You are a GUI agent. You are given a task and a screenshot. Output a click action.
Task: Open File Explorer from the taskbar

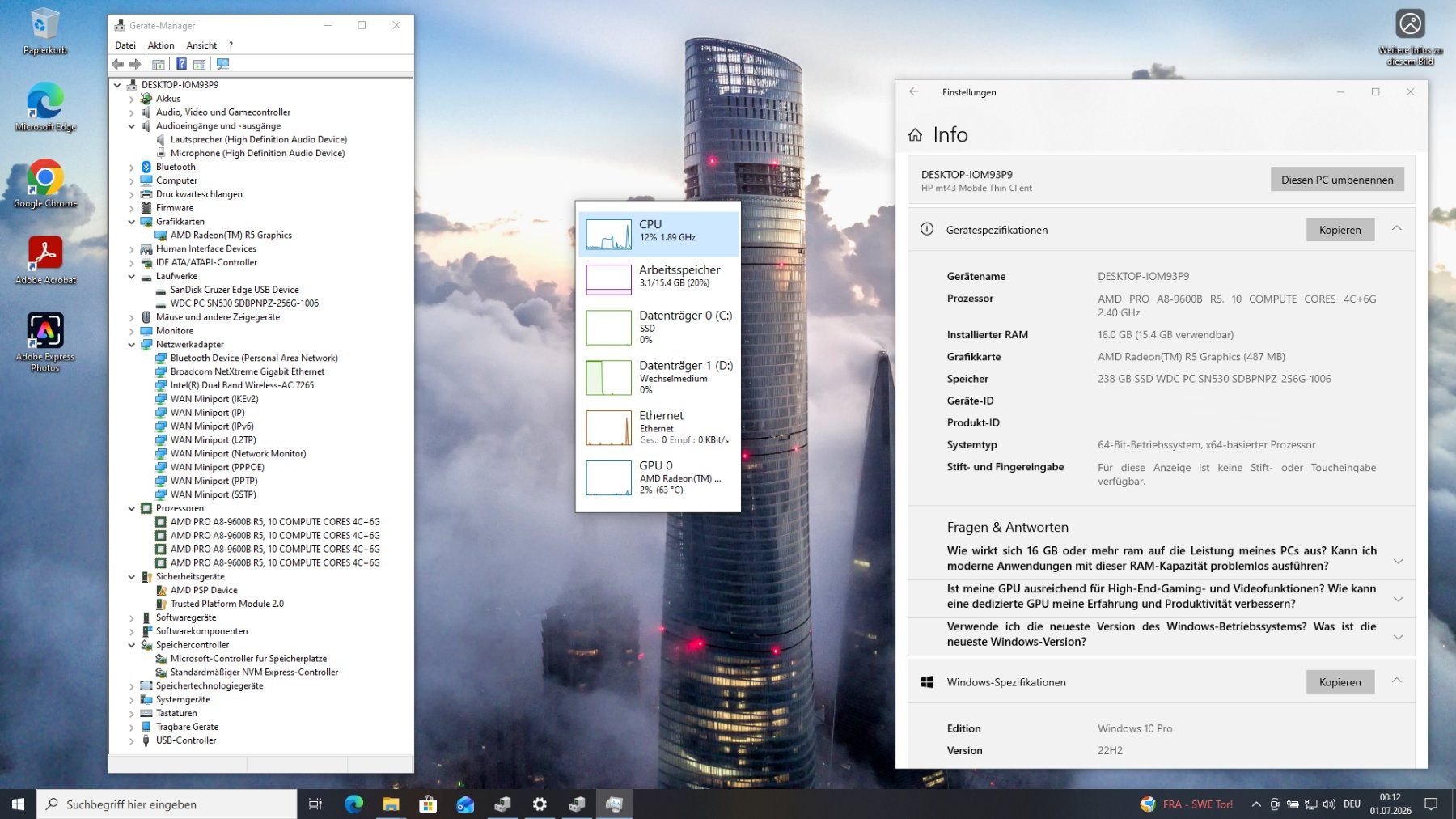391,804
